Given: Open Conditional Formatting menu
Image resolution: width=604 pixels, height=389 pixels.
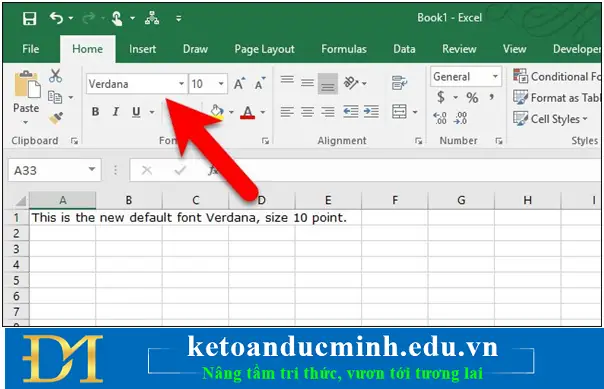Looking at the screenshot, I should [x=557, y=76].
